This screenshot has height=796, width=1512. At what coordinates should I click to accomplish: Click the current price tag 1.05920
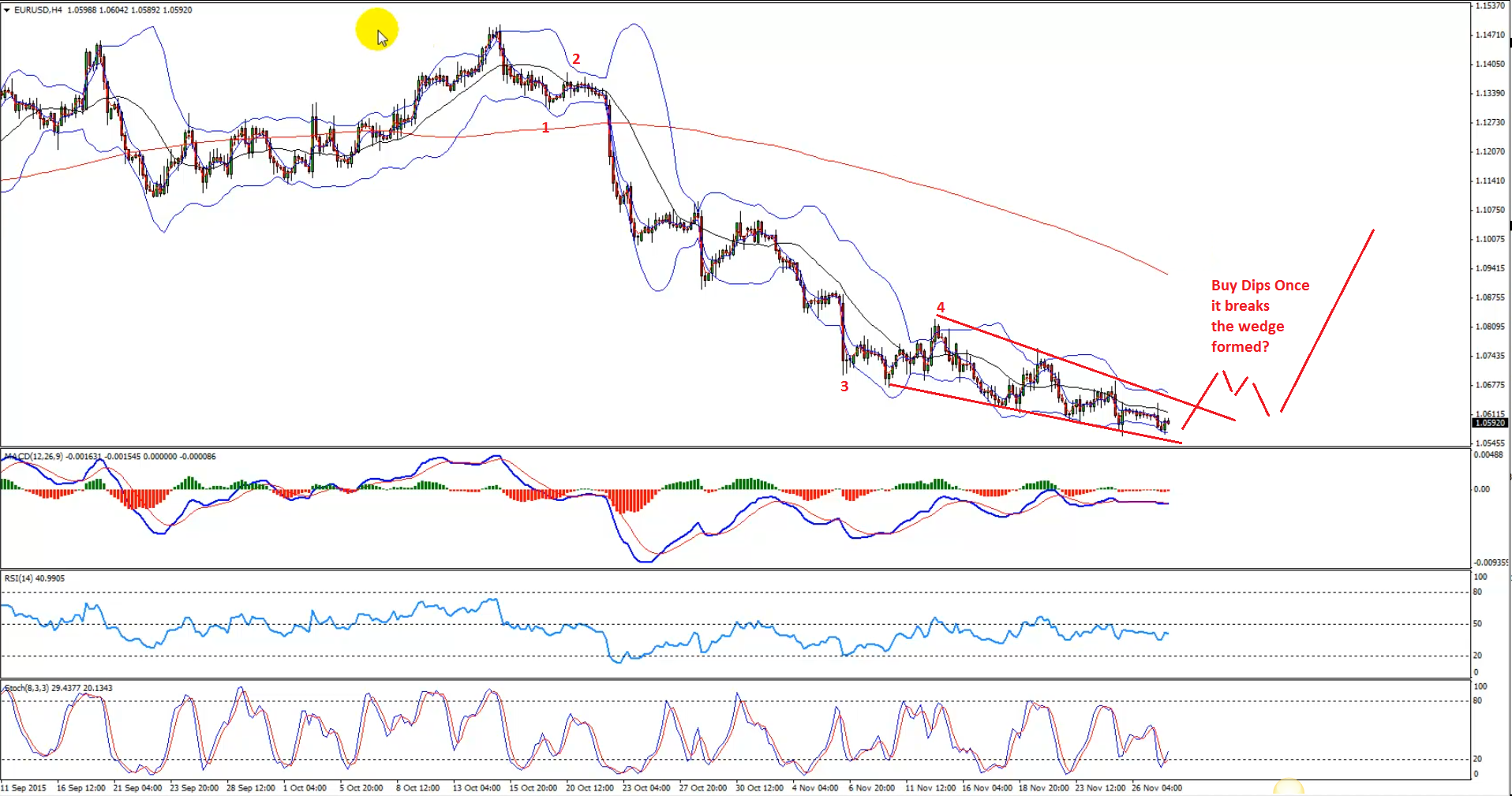tap(1490, 423)
